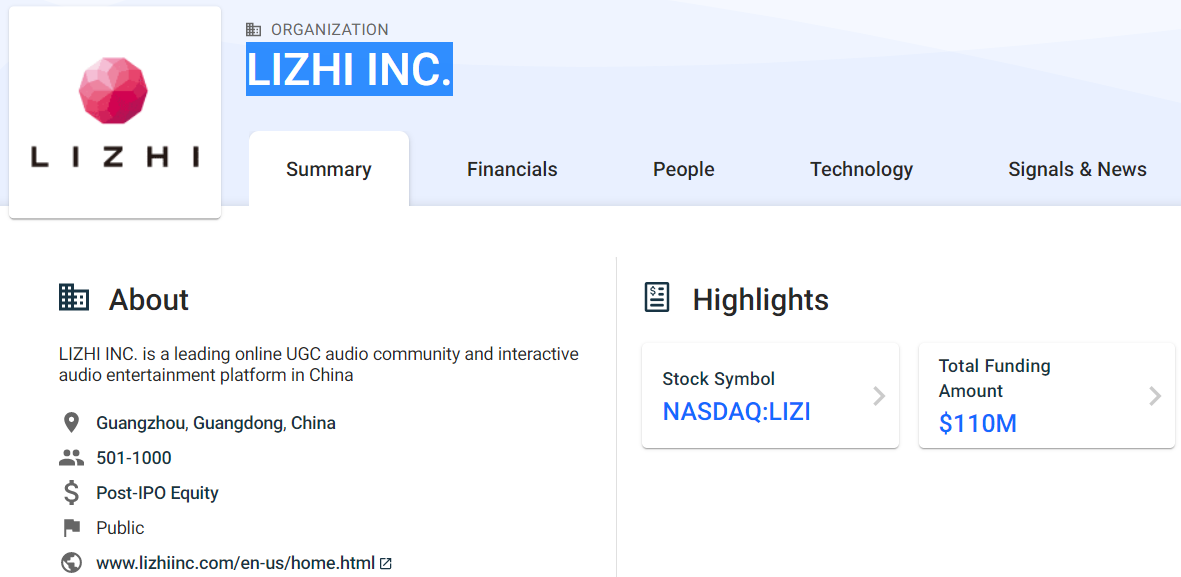Click the ORGANIZATION label text
This screenshot has height=577, width=1181.
click(330, 30)
